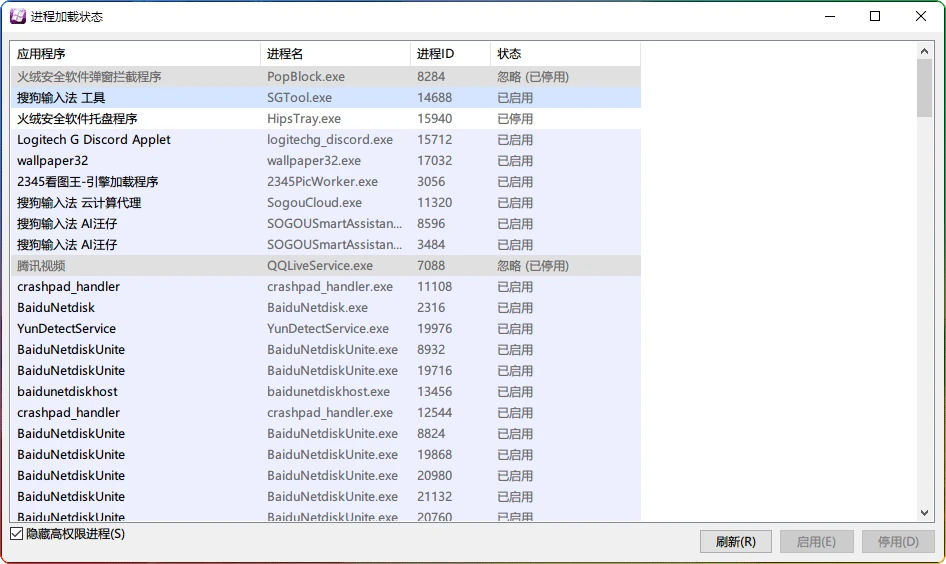The width and height of the screenshot is (946, 564).
Task: Select the 火绒安全软件托盘程序 row
Action: pyautogui.click(x=326, y=119)
